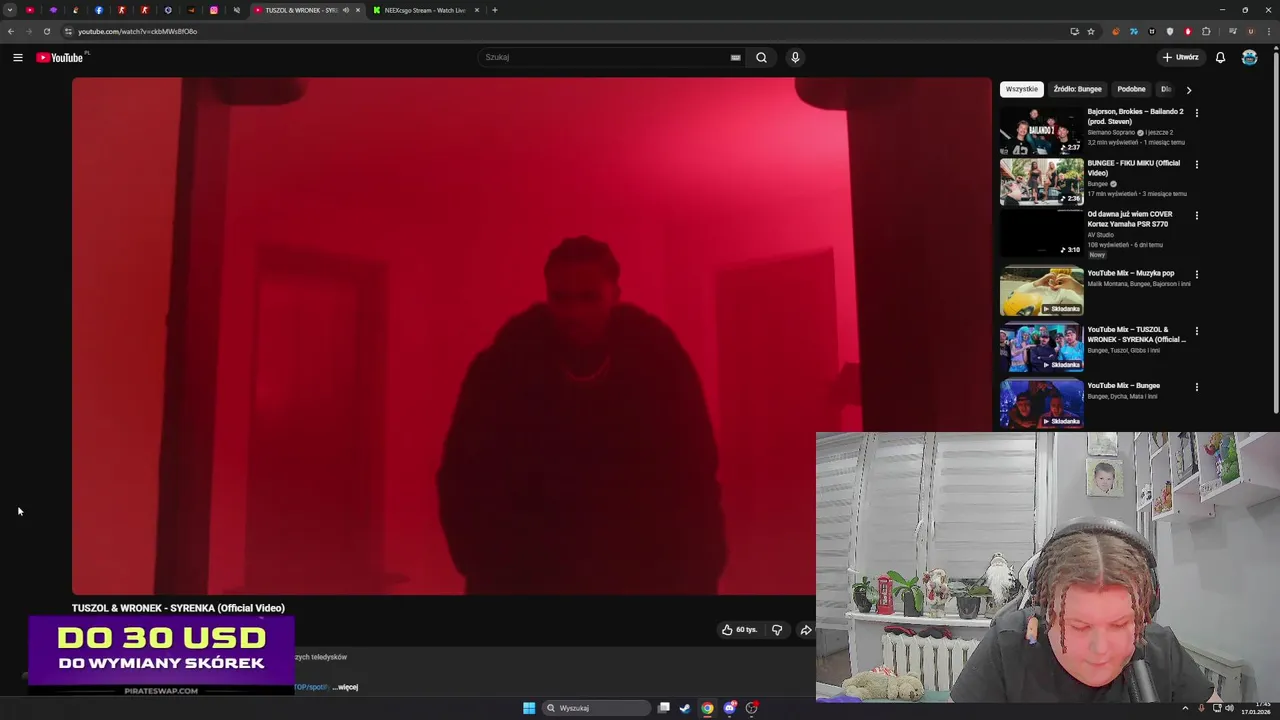Viewport: 1280px width, 720px height.
Task: Go to YouTube home via logo
Action: coord(61,58)
